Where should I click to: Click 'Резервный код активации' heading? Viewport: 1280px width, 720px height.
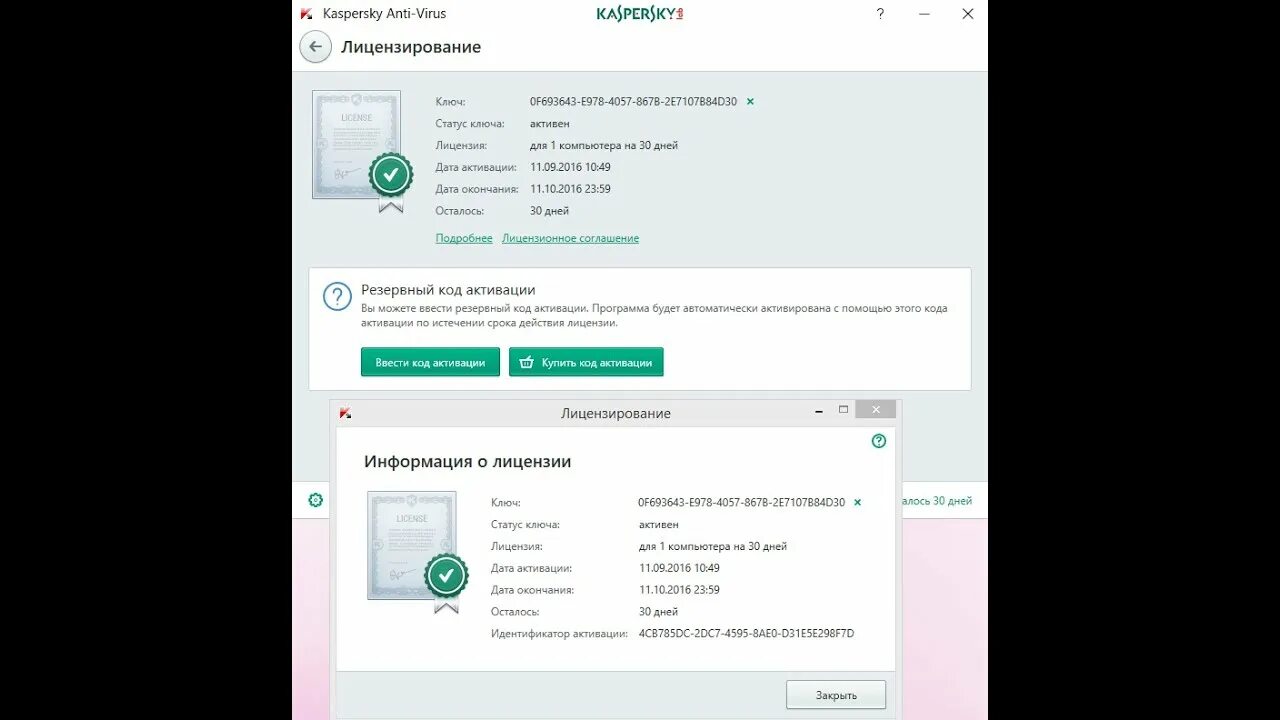[x=448, y=290]
